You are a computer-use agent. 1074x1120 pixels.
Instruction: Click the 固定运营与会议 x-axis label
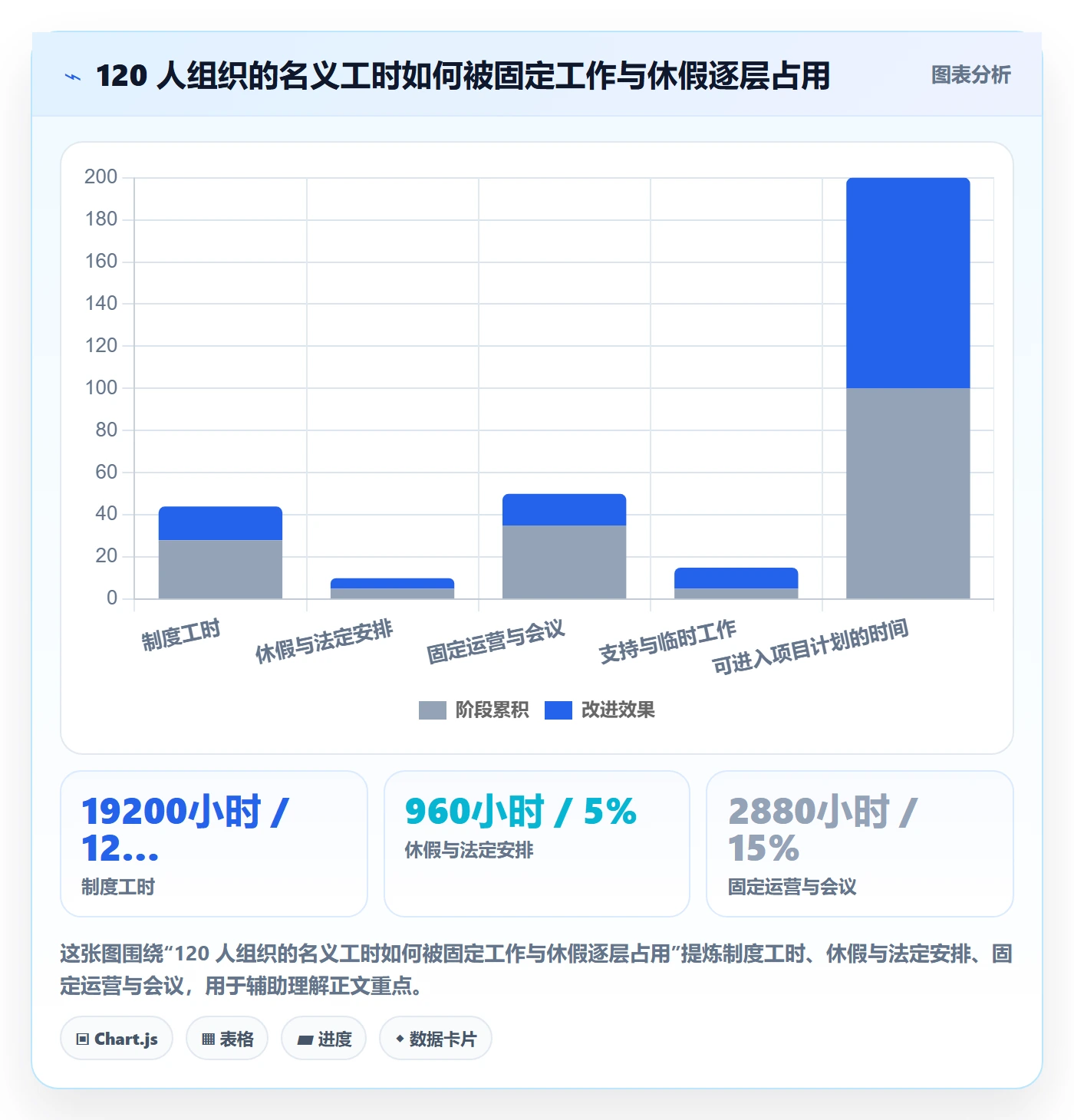point(496,641)
